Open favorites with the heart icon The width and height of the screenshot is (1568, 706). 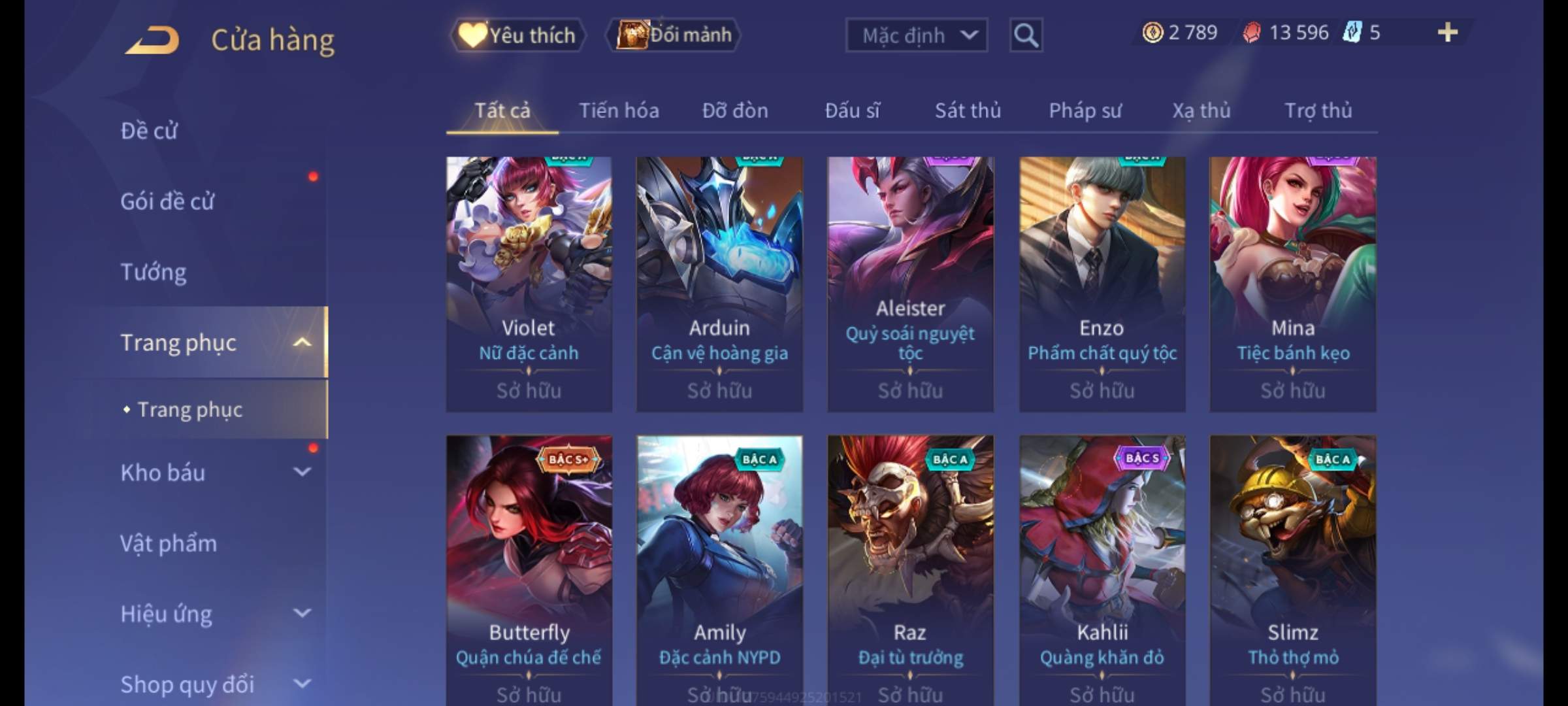pos(471,35)
